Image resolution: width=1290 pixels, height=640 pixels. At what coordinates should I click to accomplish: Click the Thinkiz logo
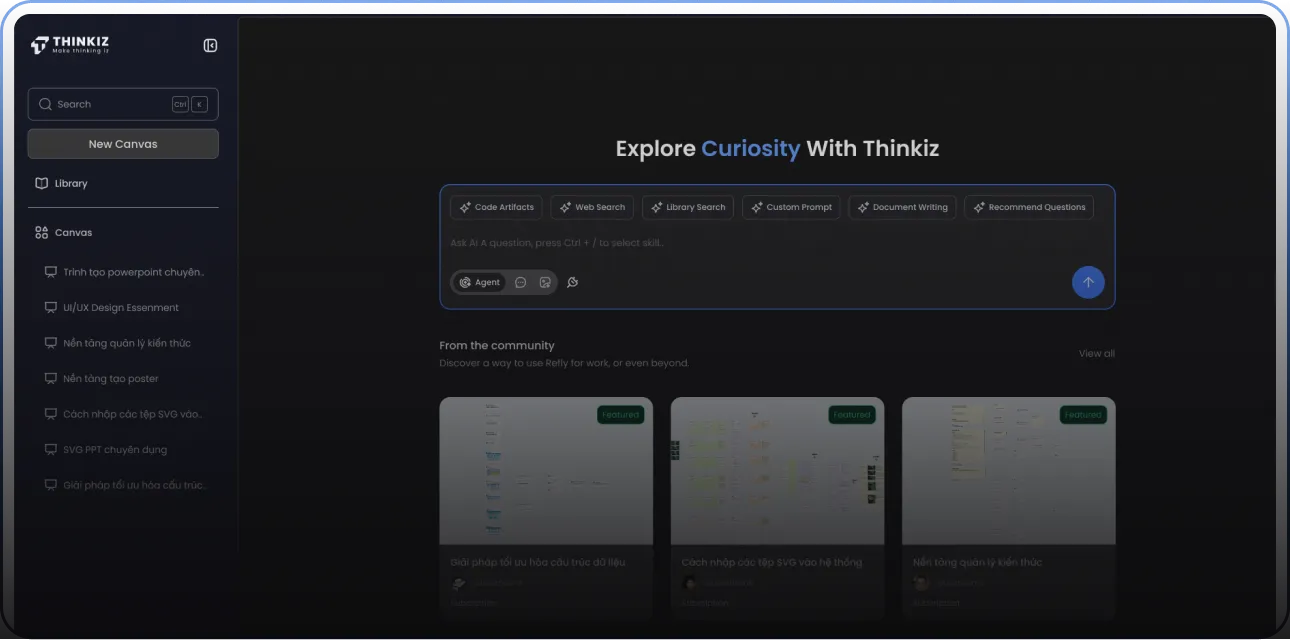tap(70, 45)
